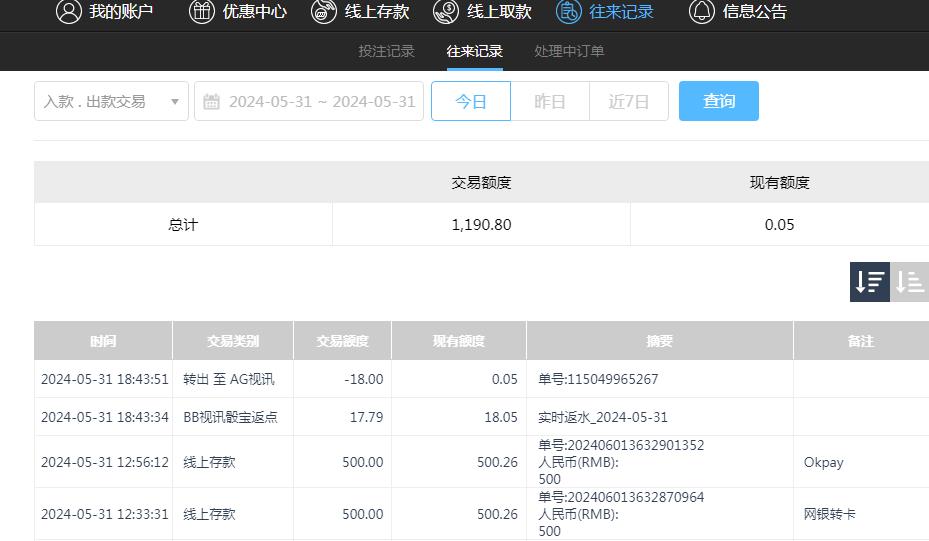Click the 优惠中心 gift icon
This screenshot has width=929, height=541.
[201, 11]
